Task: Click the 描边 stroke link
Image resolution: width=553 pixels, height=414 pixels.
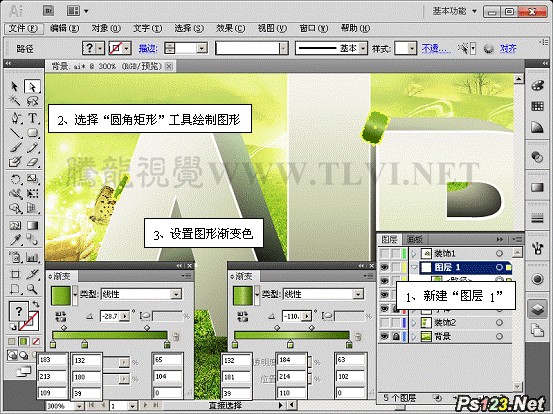Action: click(148, 48)
